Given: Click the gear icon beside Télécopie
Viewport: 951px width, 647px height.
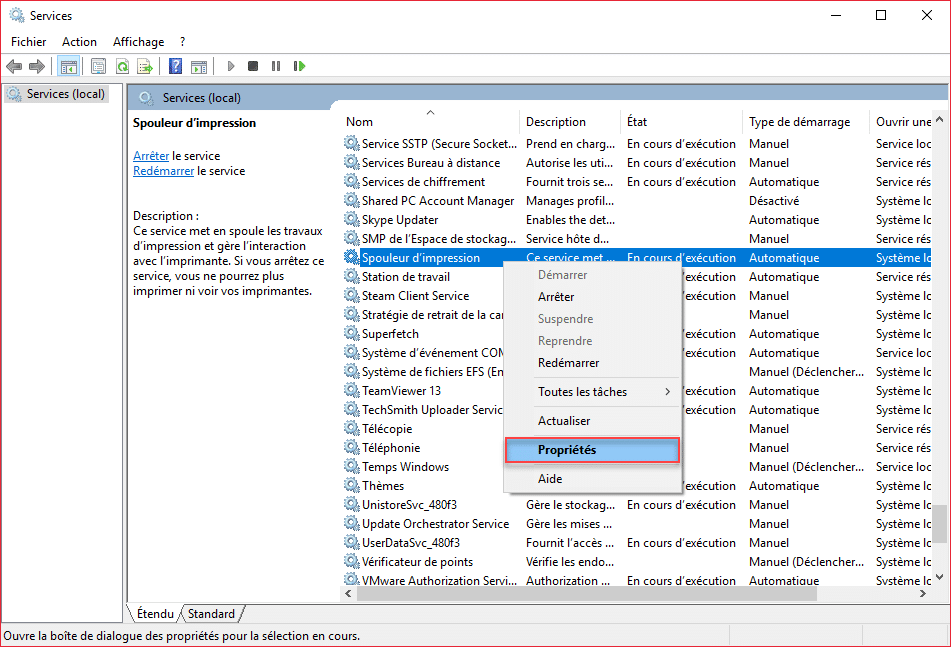Looking at the screenshot, I should 352,428.
